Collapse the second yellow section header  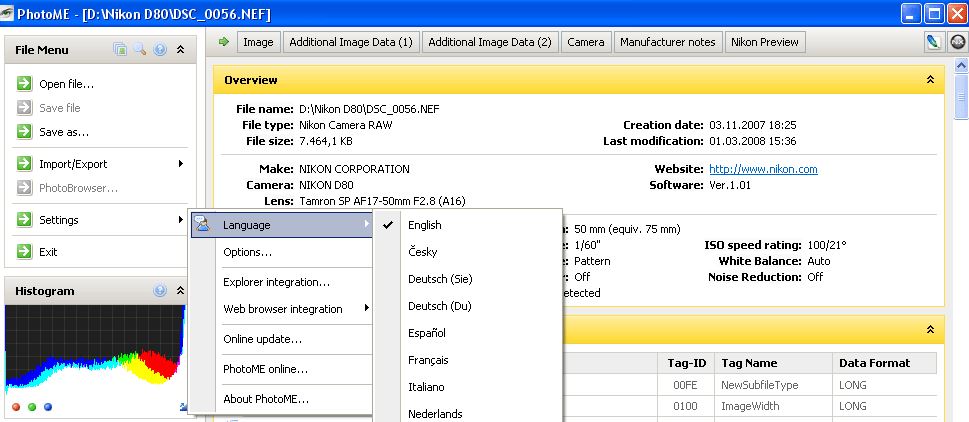[x=930, y=330]
